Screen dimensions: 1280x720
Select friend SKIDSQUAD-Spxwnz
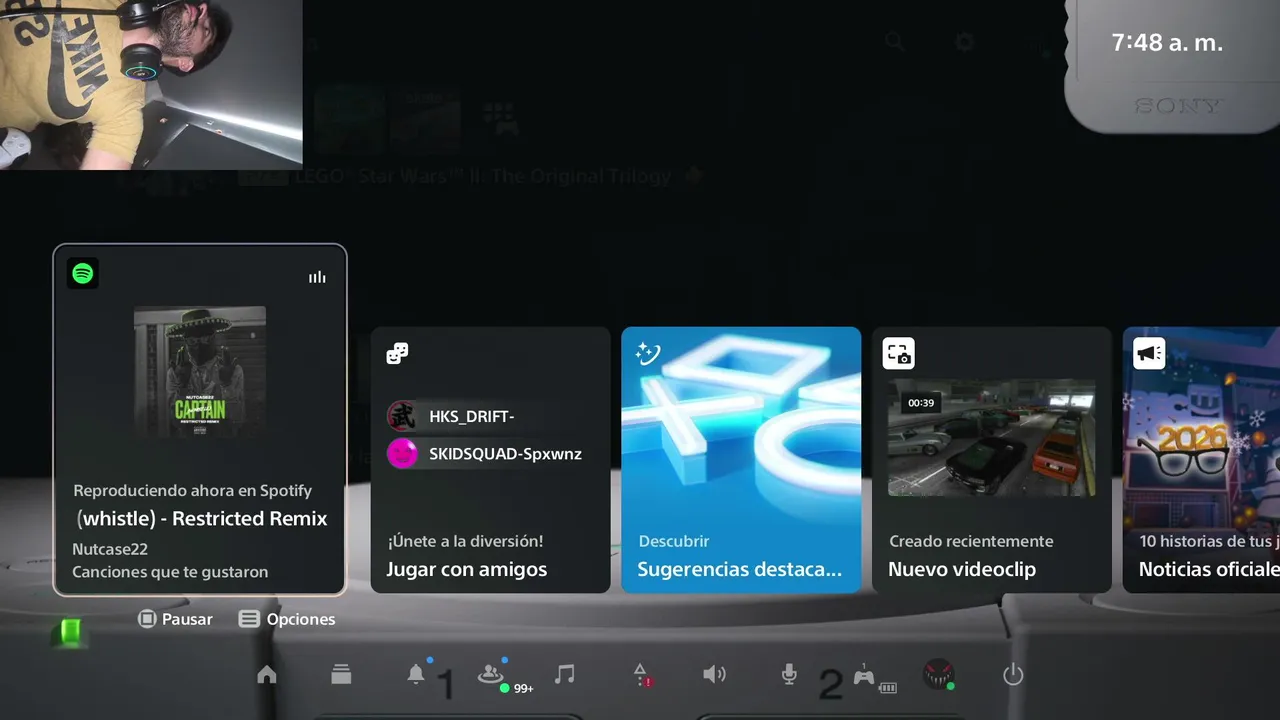[x=485, y=454]
